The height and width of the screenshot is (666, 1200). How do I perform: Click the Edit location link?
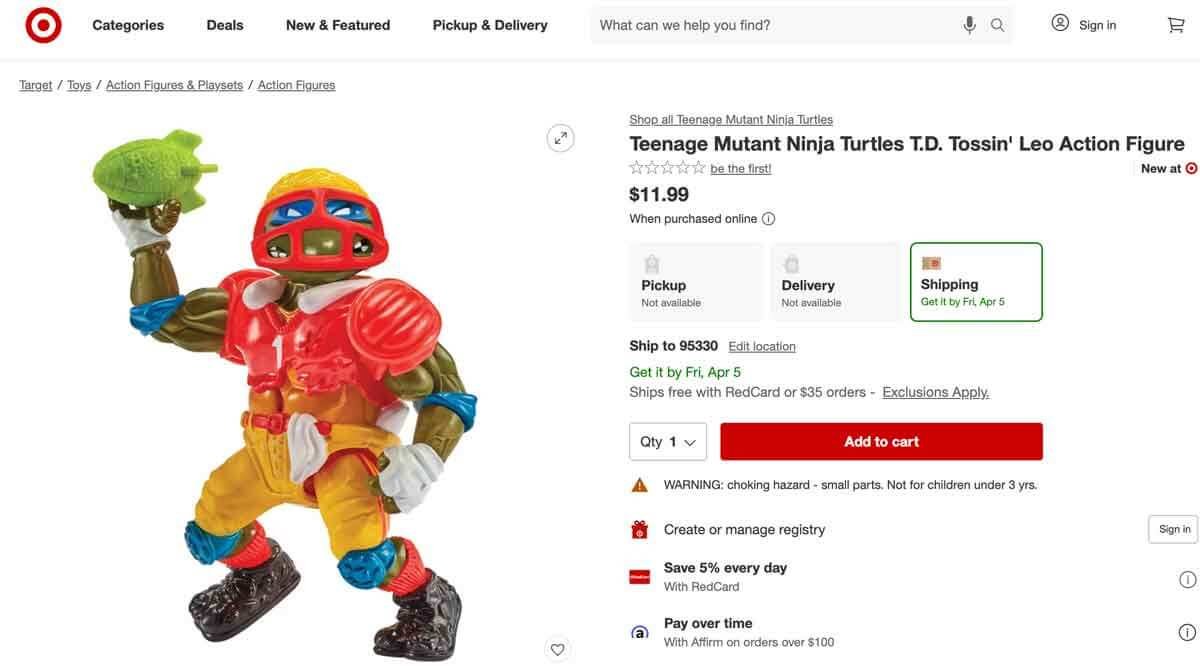(762, 347)
